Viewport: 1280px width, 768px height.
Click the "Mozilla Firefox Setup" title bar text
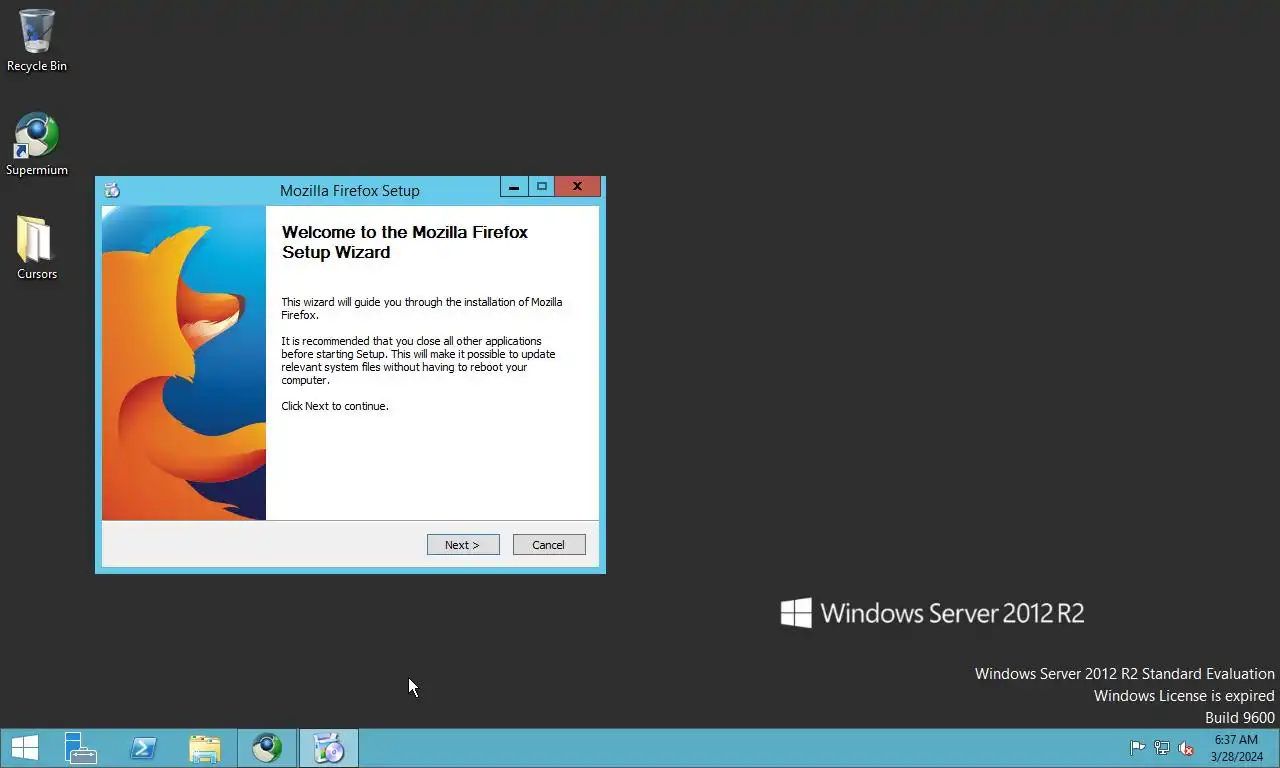pos(350,190)
